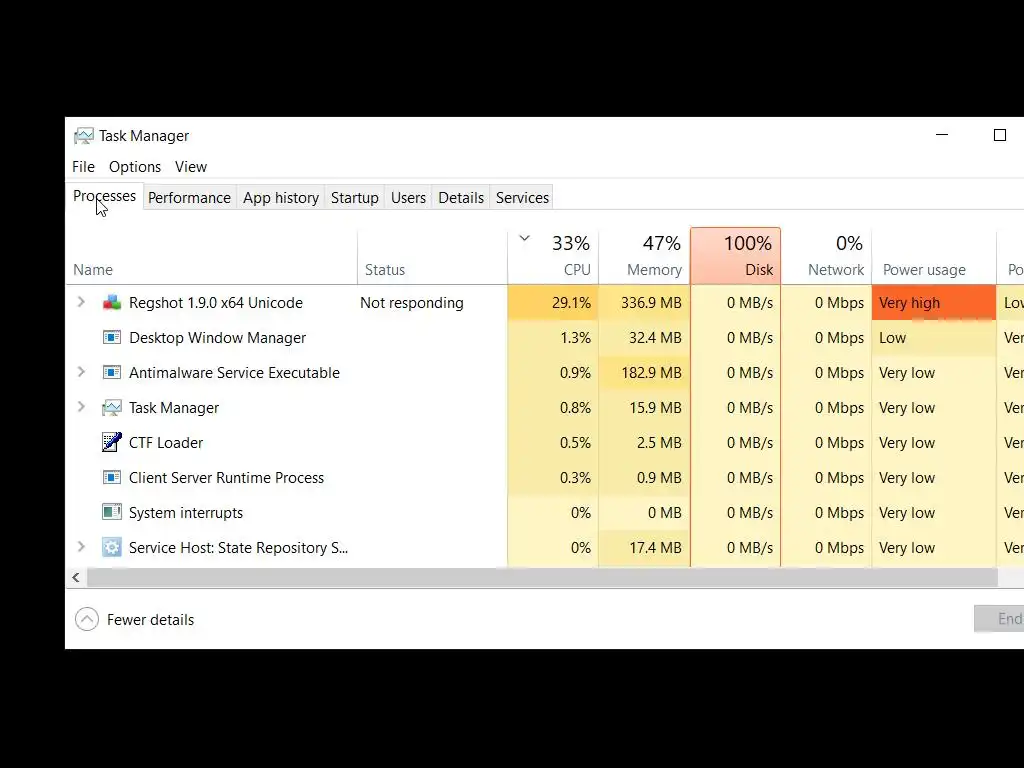Click the 17.4 MB memory value
The width and height of the screenshot is (1024, 768).
[655, 548]
